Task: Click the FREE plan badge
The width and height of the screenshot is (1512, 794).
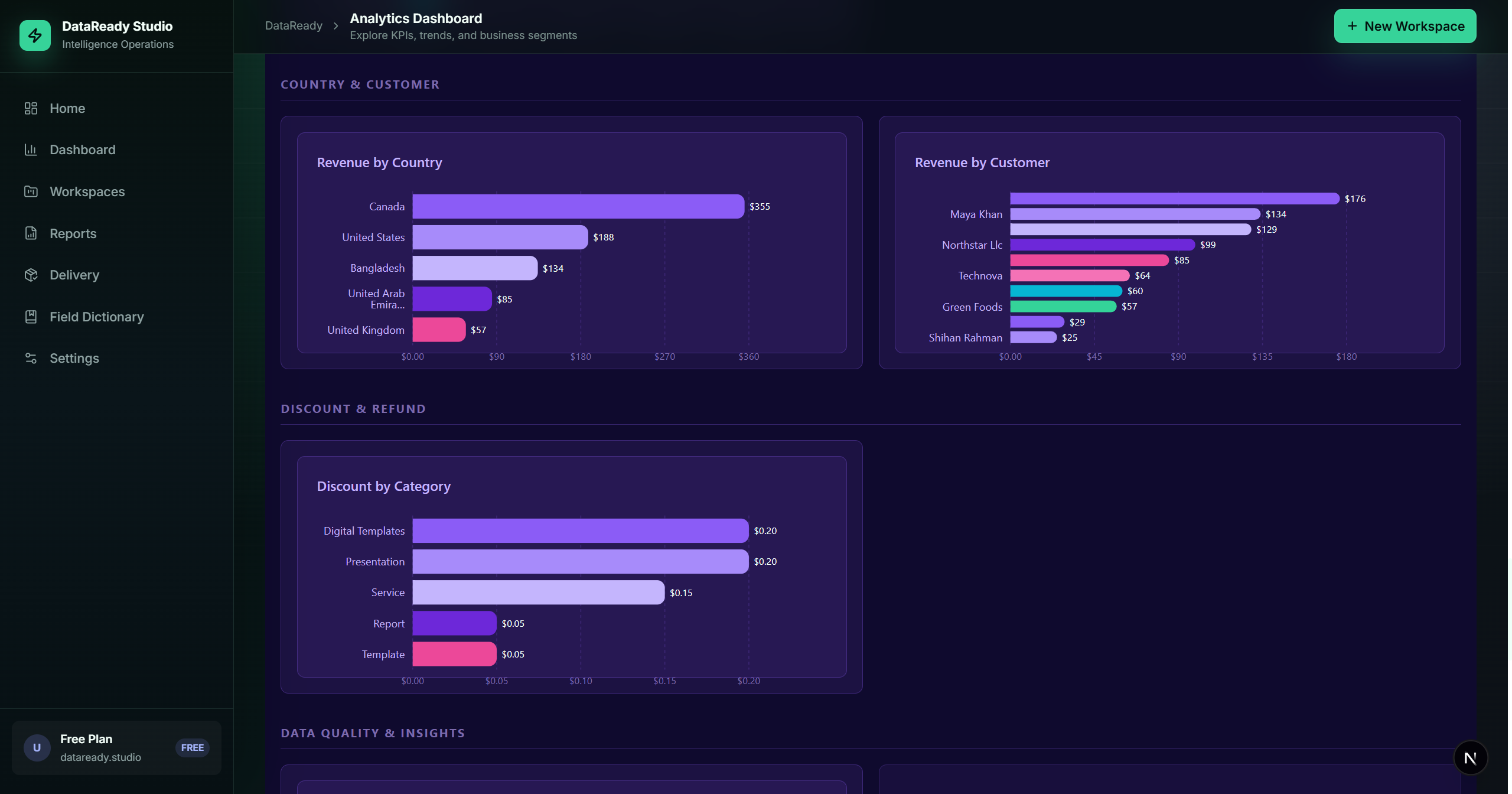Action: click(193, 748)
